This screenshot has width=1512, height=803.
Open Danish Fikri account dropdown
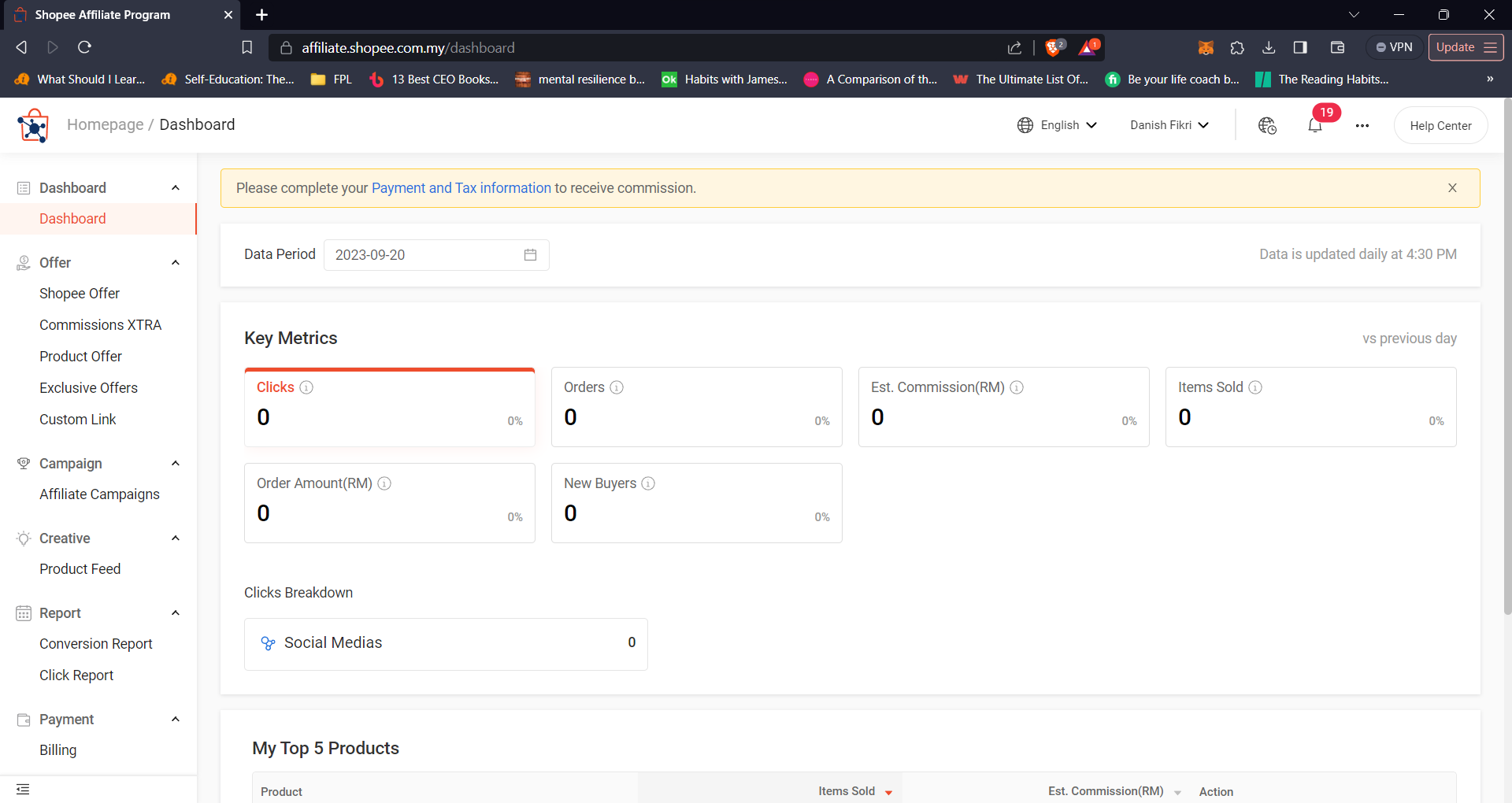(x=1169, y=125)
